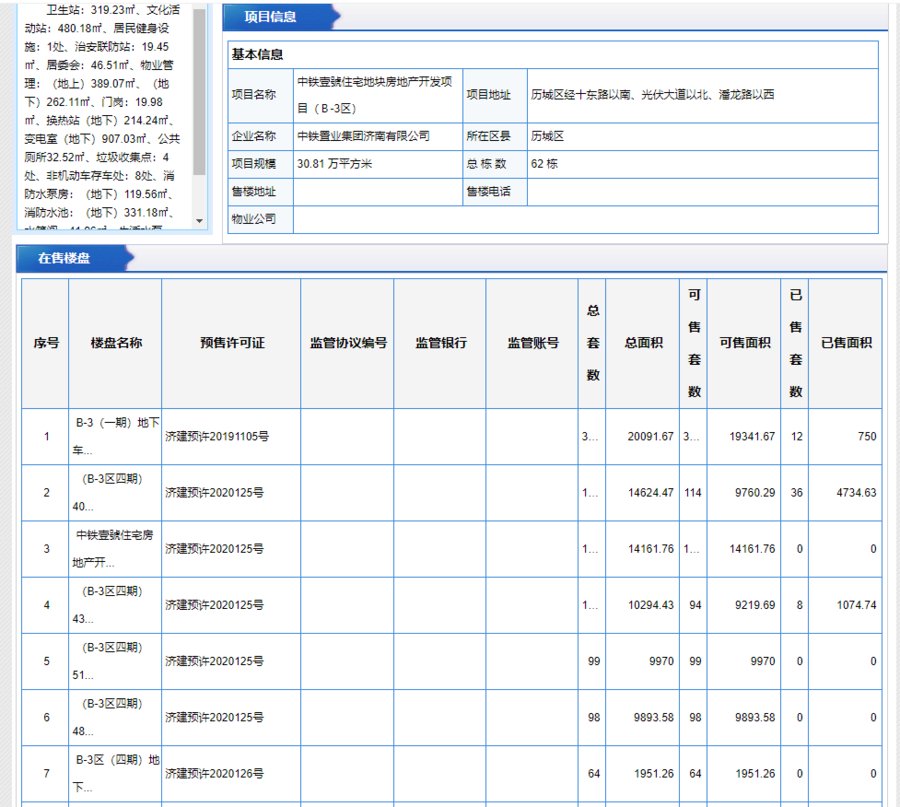Click the 历城区 district value
The height and width of the screenshot is (807, 900).
pyautogui.click(x=547, y=136)
